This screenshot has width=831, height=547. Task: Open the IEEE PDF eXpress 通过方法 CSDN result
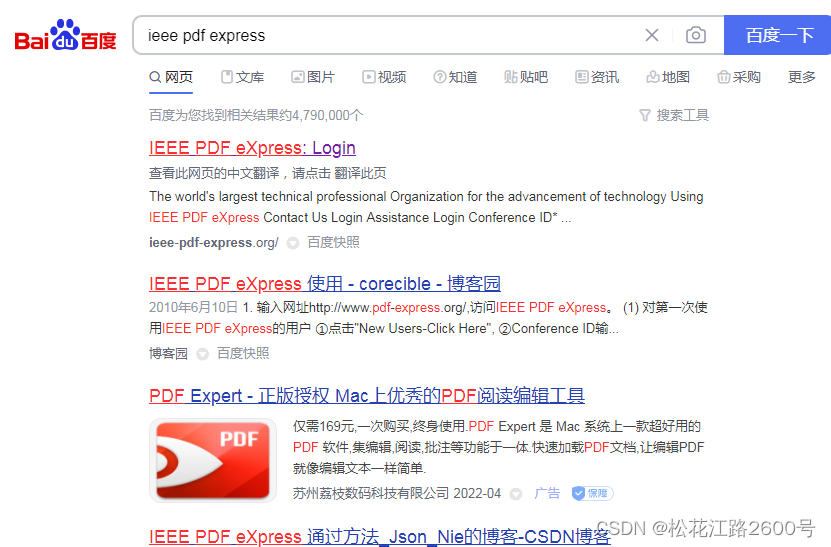pos(380,536)
